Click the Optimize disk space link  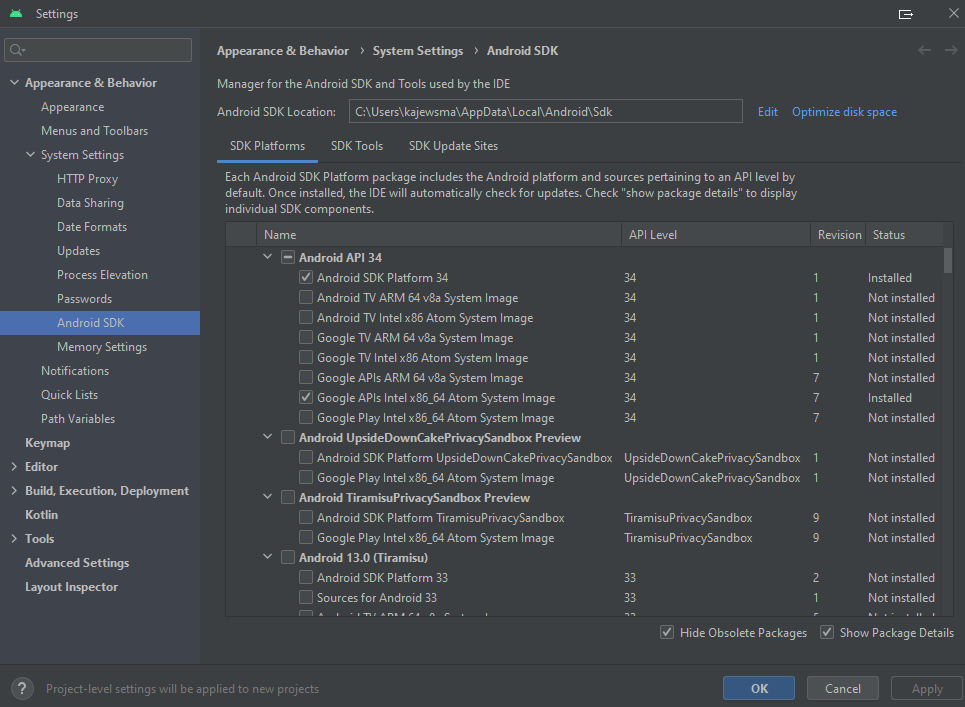tap(844, 112)
